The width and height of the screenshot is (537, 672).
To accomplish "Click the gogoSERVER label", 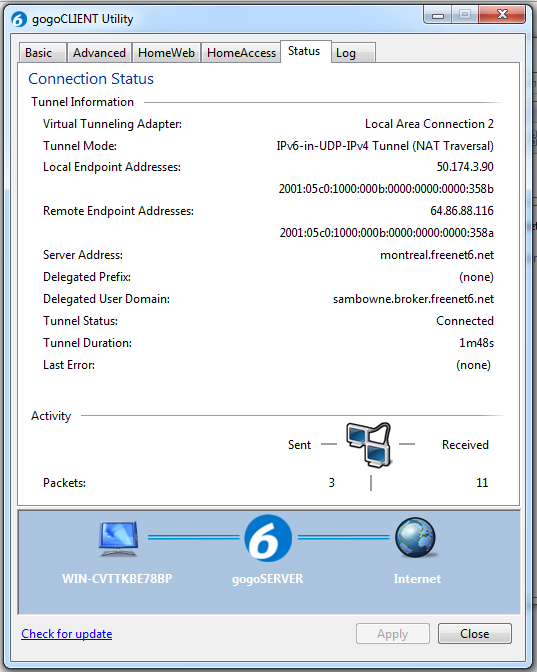I will [267, 579].
